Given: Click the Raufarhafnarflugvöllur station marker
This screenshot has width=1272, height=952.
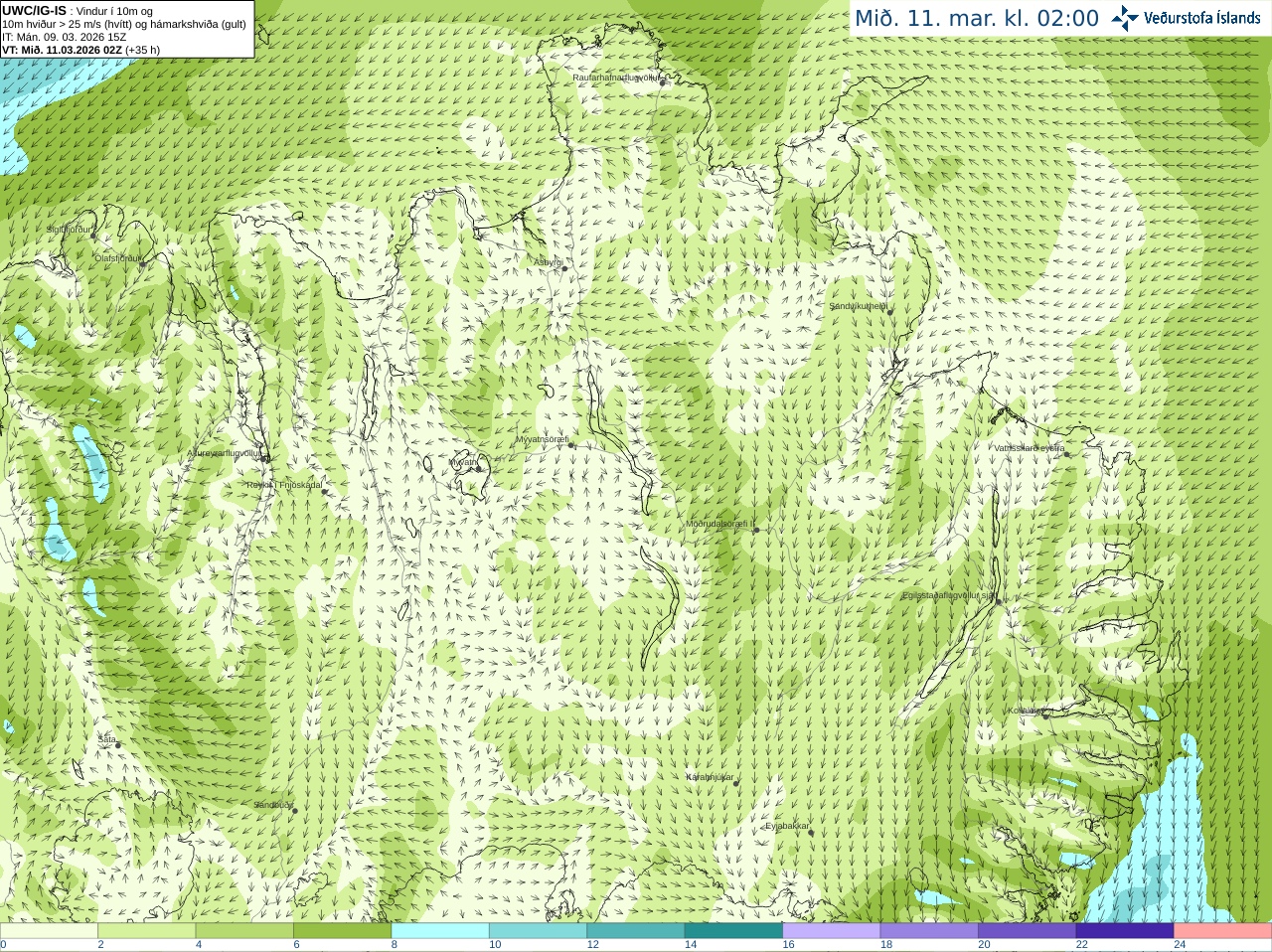Looking at the screenshot, I should pyautogui.click(x=663, y=82).
